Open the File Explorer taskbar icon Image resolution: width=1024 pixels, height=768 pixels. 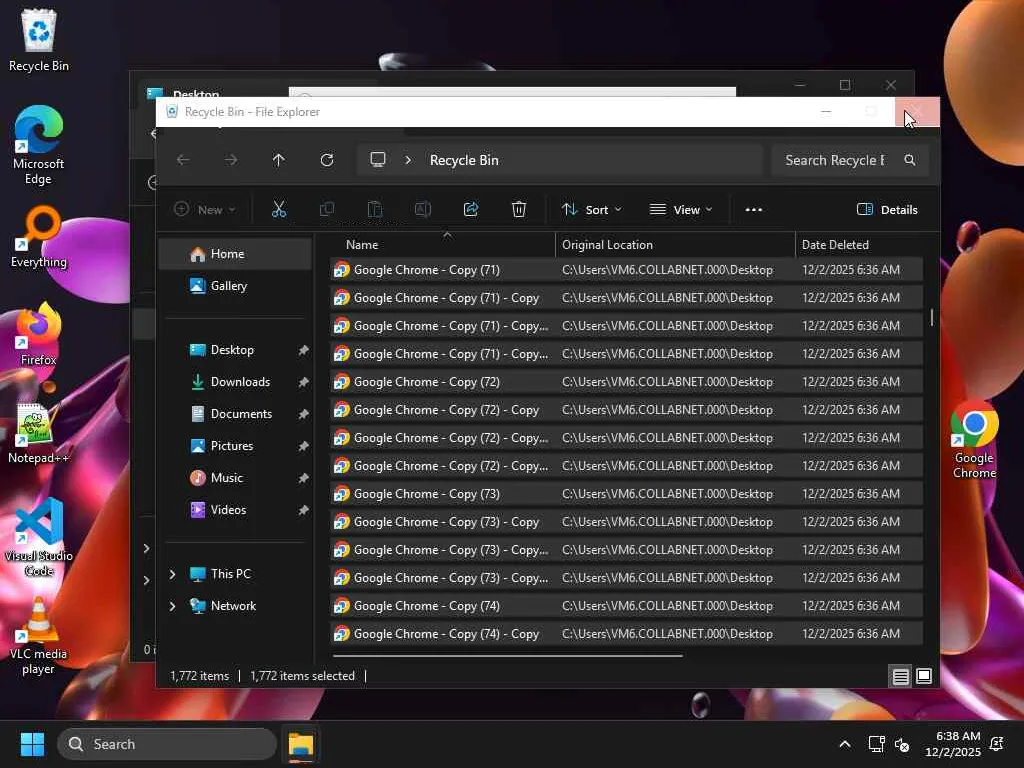[301, 744]
